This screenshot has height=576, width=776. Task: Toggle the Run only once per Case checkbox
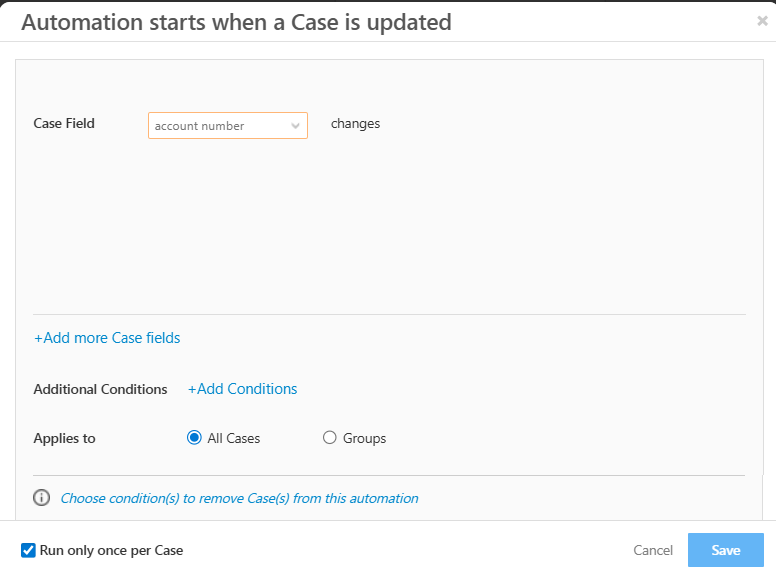[28, 550]
